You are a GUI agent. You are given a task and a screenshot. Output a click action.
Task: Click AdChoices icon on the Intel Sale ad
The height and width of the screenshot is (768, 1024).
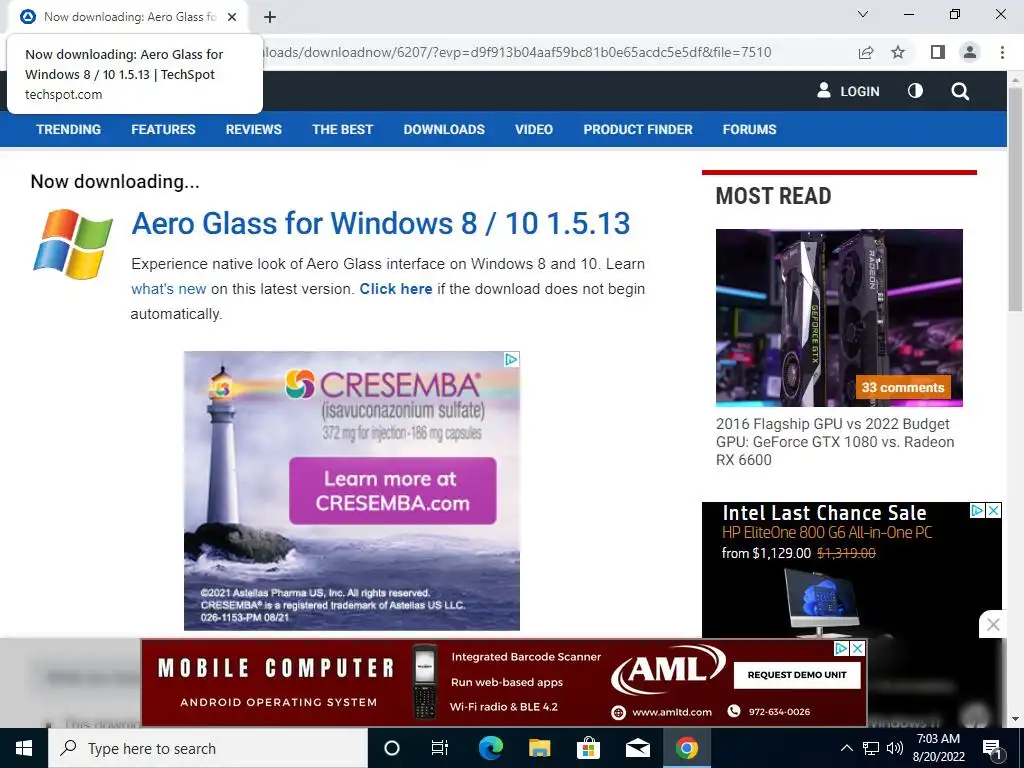pos(977,510)
